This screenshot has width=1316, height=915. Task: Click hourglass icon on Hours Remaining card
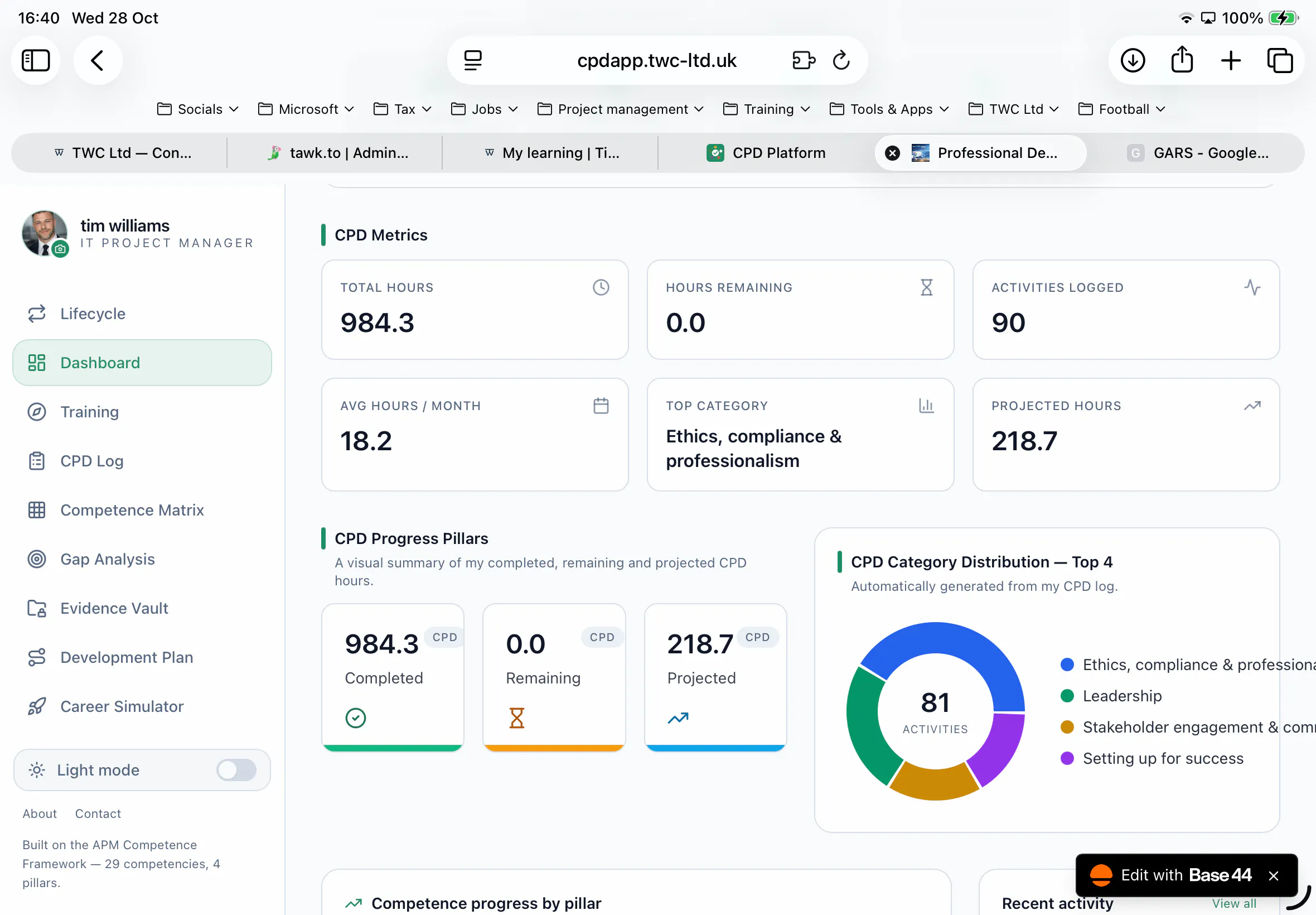pos(926,287)
